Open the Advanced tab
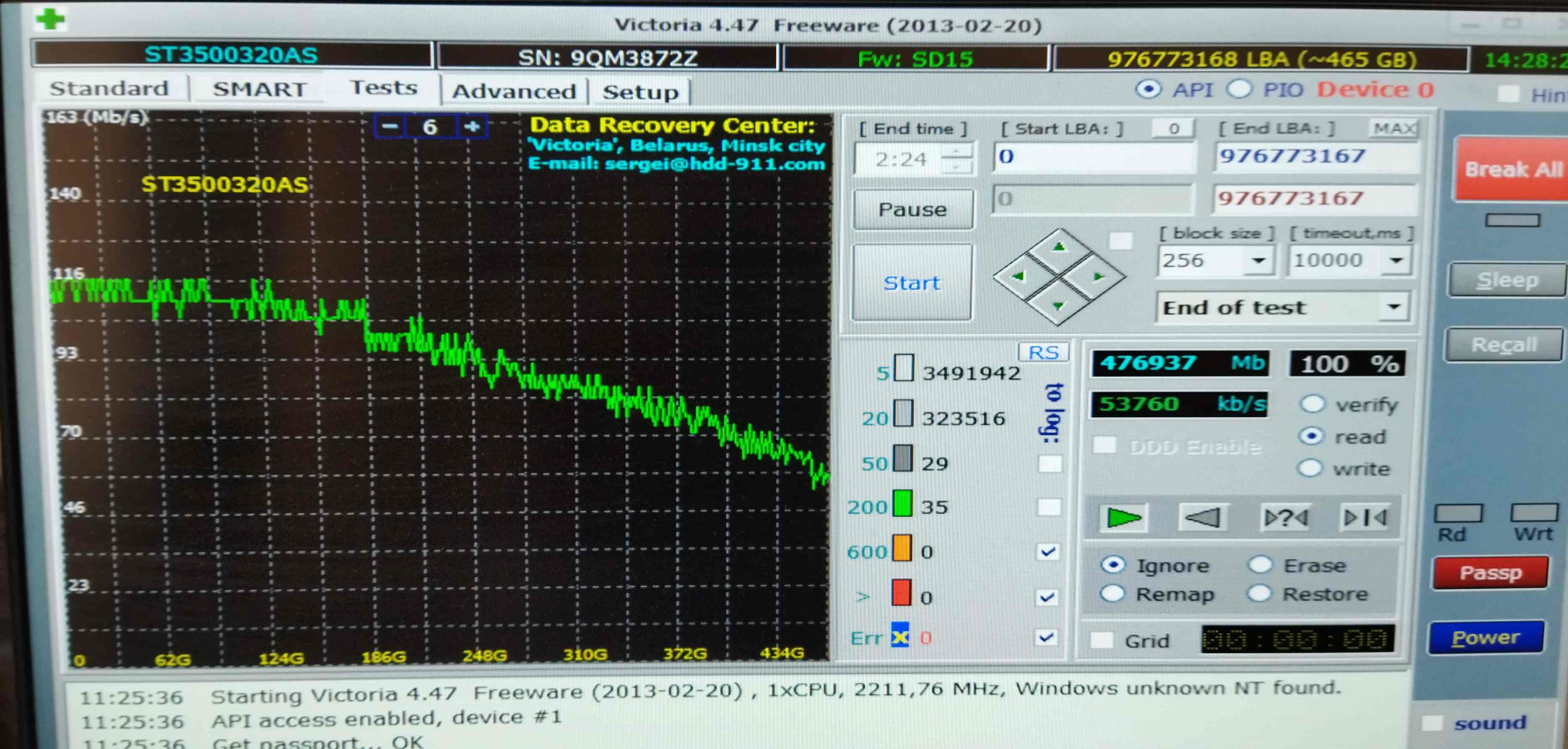This screenshot has height=749, width=1568. click(x=514, y=91)
